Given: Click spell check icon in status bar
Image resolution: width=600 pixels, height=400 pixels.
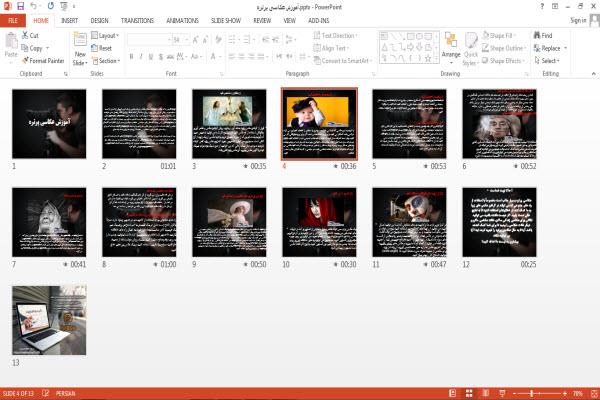Looking at the screenshot, I should tap(46, 393).
